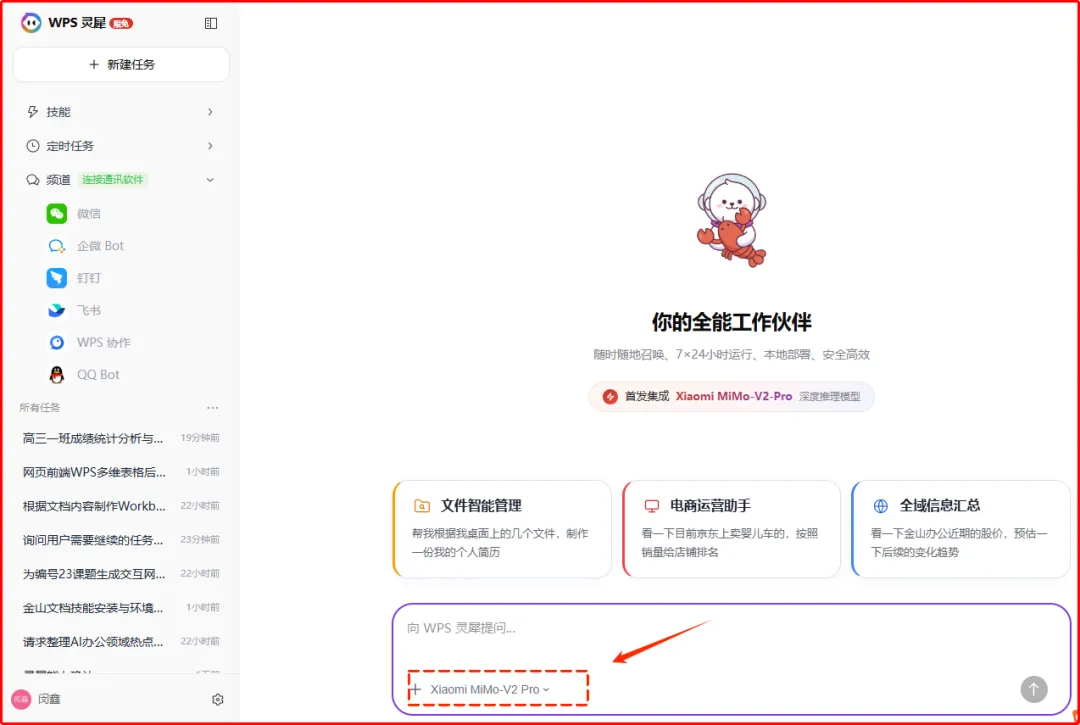Click the chat bubble 频道 icon
Image resolution: width=1080 pixels, height=725 pixels.
(32, 180)
